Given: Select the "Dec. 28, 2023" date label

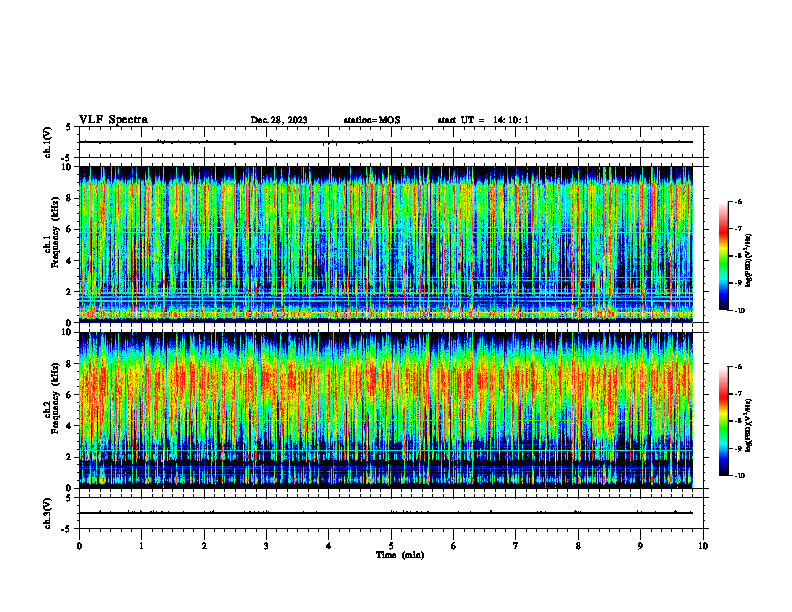Looking at the screenshot, I should pos(279,120).
